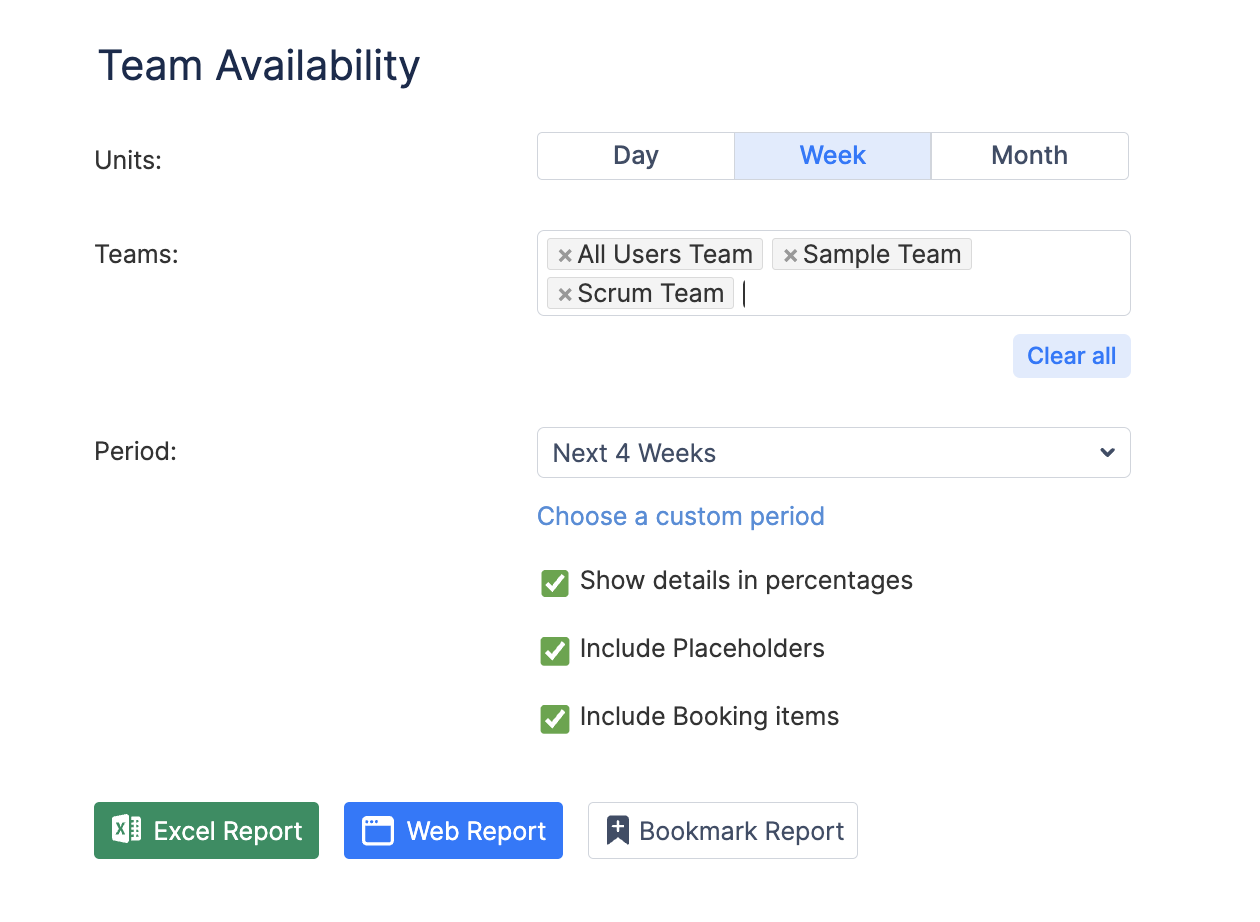Image resolution: width=1260 pixels, height=922 pixels.
Task: Toggle Show details in percentages checkbox
Action: pyautogui.click(x=555, y=583)
